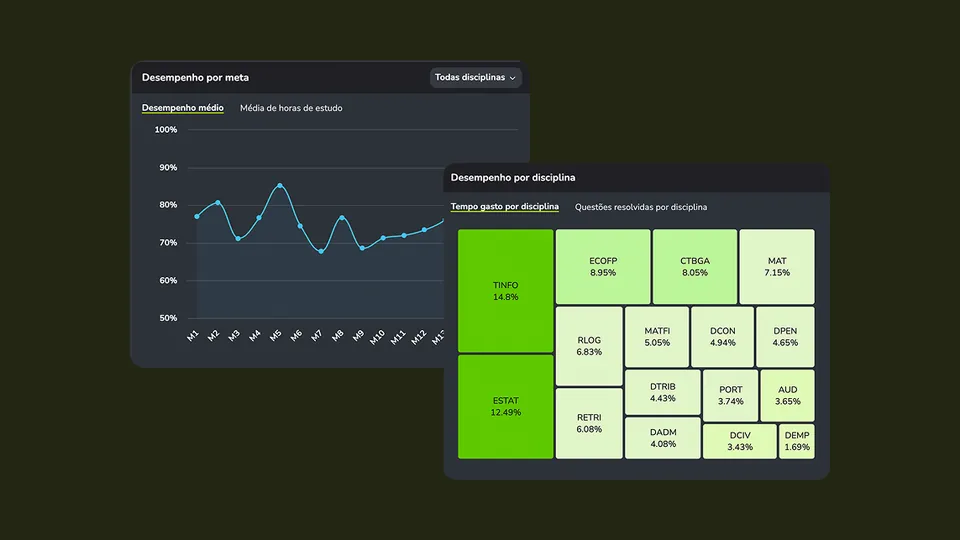The width and height of the screenshot is (960, 540).
Task: Click the 50% y-axis label
Action: point(168,318)
